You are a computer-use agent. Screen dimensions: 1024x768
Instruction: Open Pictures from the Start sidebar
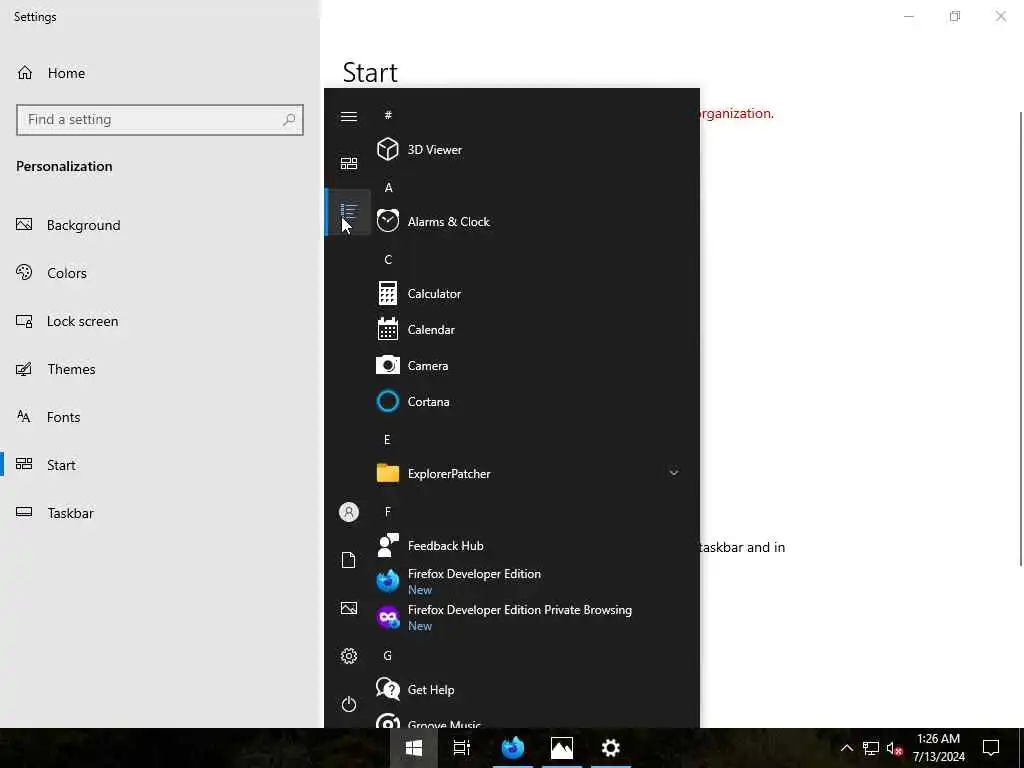349,608
